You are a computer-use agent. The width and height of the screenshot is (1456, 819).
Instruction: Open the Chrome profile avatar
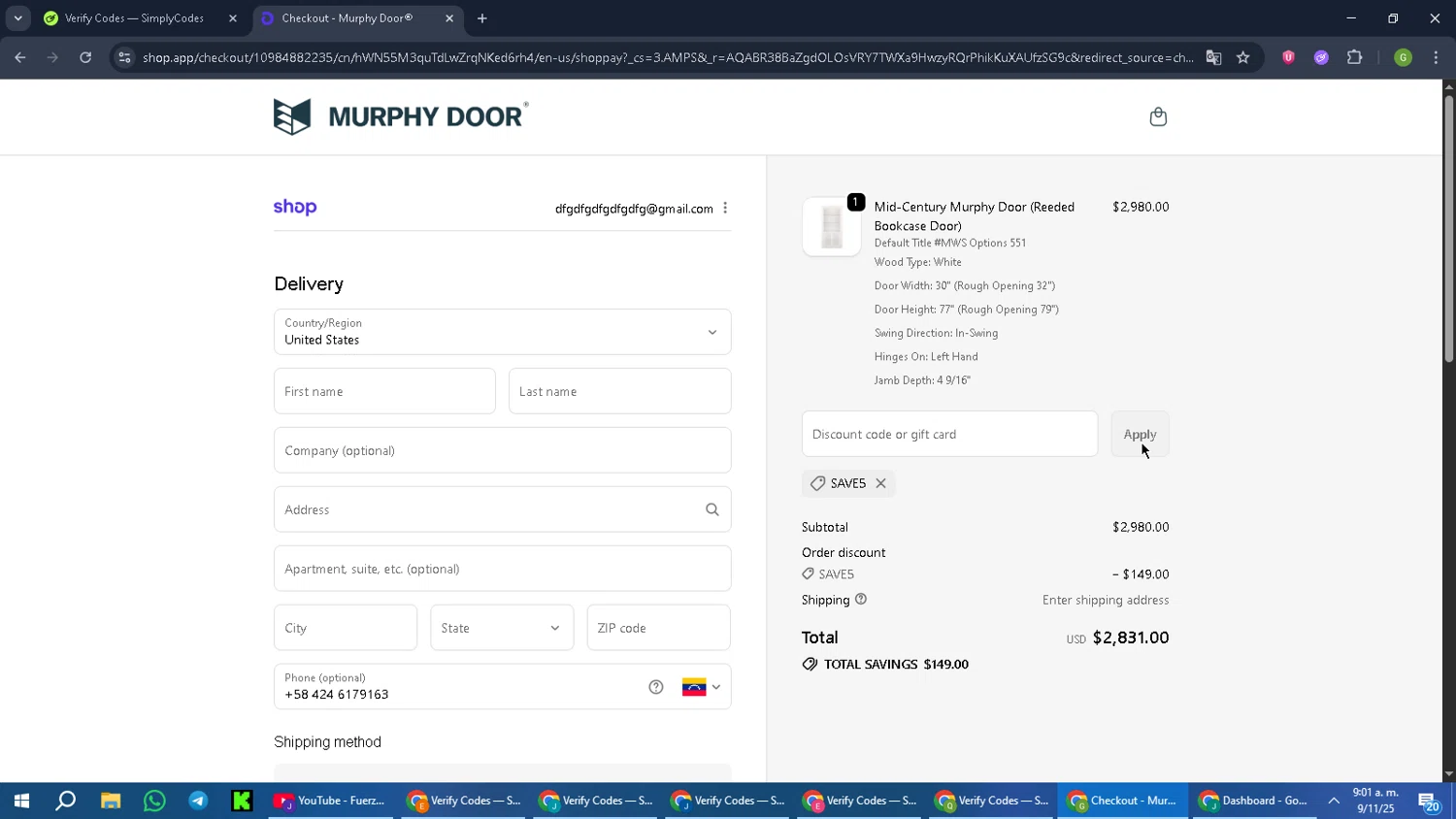tap(1403, 57)
